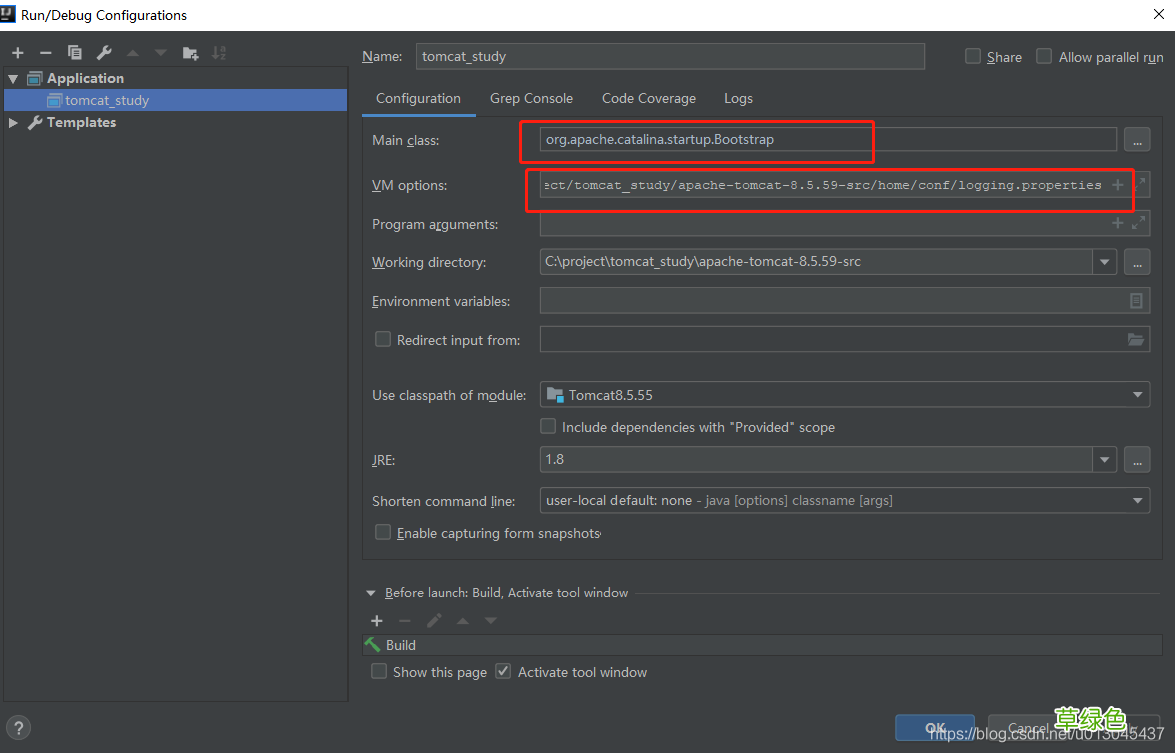Collapse the Application tree node
The width and height of the screenshot is (1175, 753).
[13, 78]
